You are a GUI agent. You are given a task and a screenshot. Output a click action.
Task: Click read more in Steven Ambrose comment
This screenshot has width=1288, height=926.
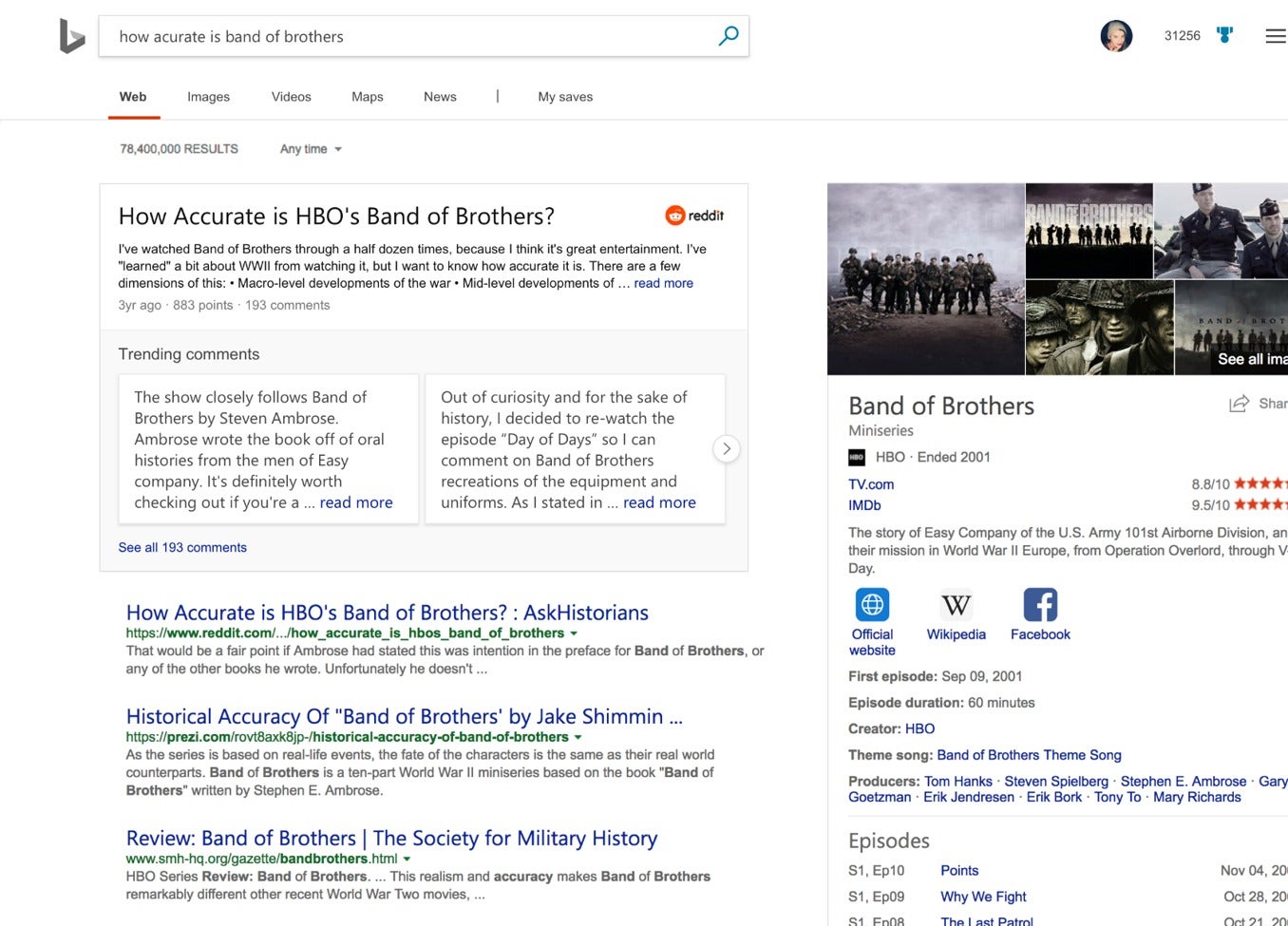pos(356,502)
